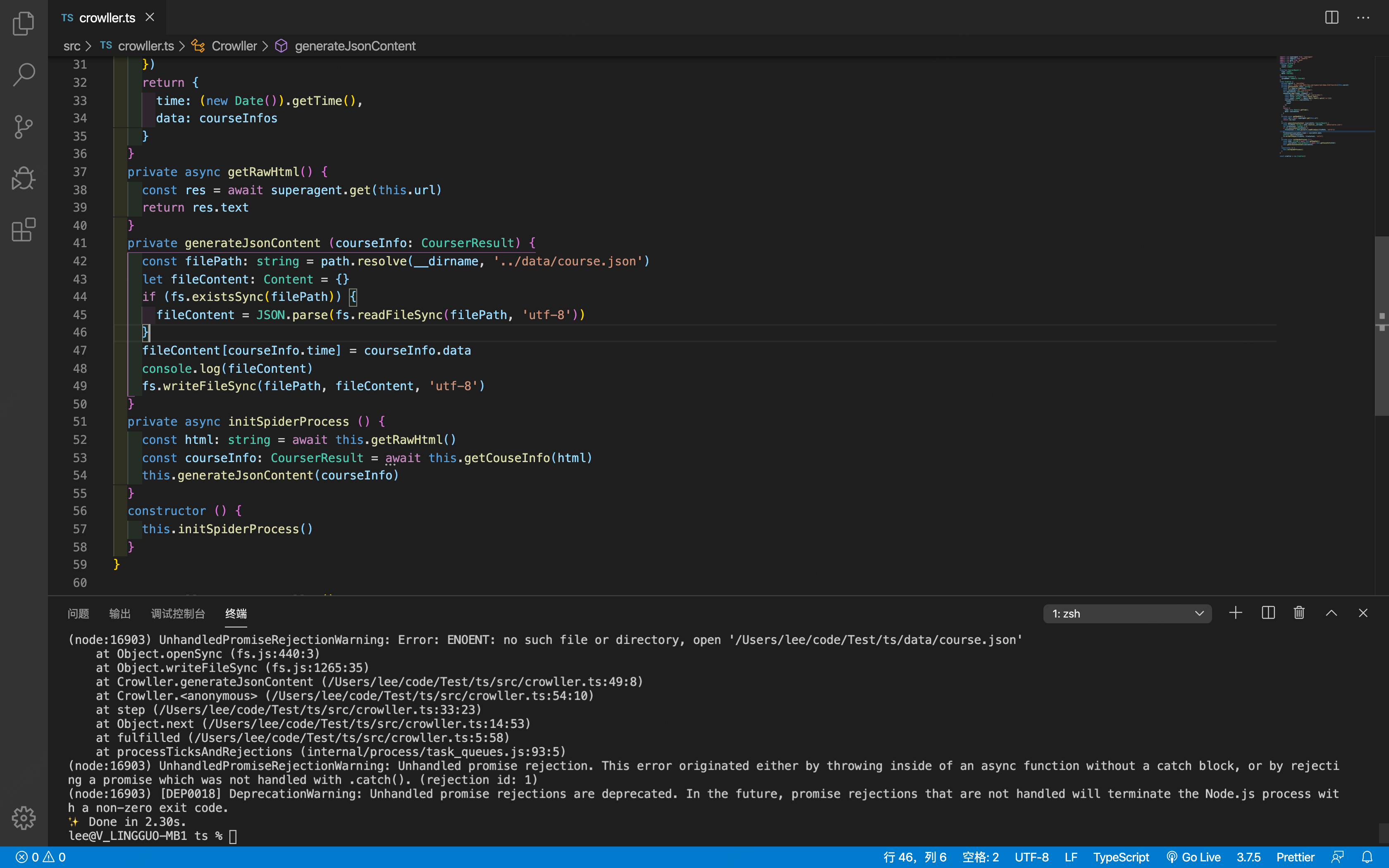Viewport: 1389px width, 868px height.
Task: Open the Source Control view
Action: click(24, 127)
